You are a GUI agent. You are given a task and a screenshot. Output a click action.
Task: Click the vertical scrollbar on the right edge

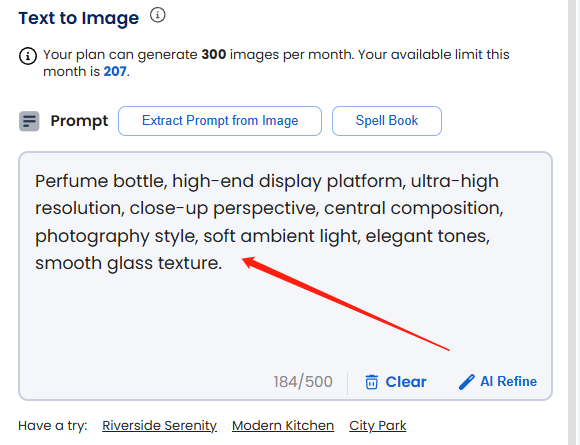click(574, 222)
